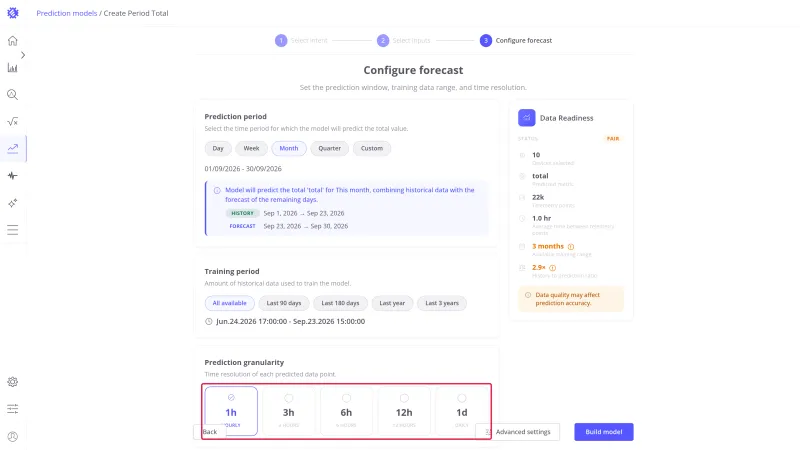This screenshot has height=450, width=800.
Task: Click the app logo at top left
Action: [13, 13]
